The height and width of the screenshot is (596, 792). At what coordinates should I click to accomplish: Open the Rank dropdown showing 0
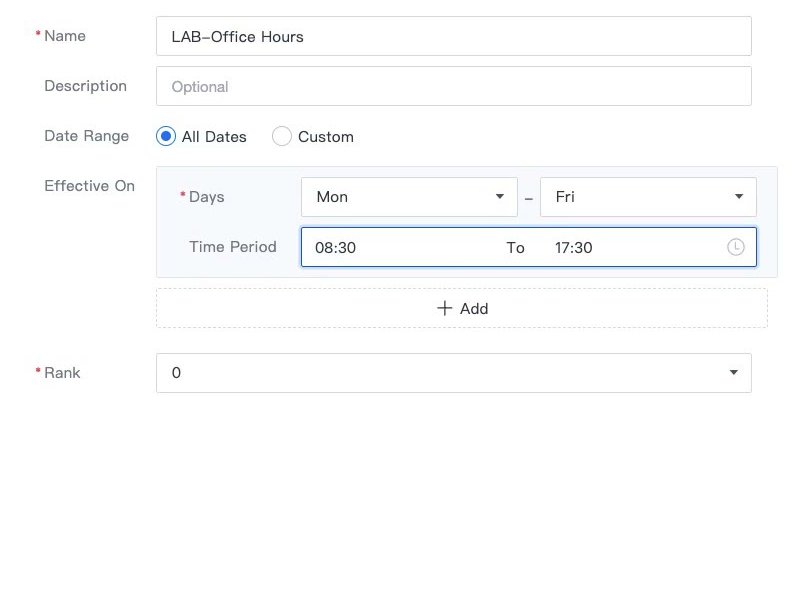(x=454, y=373)
